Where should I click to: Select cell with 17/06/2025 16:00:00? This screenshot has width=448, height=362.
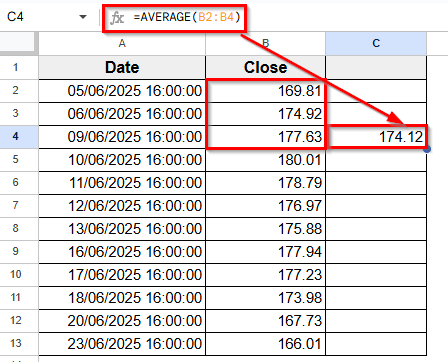(x=122, y=275)
